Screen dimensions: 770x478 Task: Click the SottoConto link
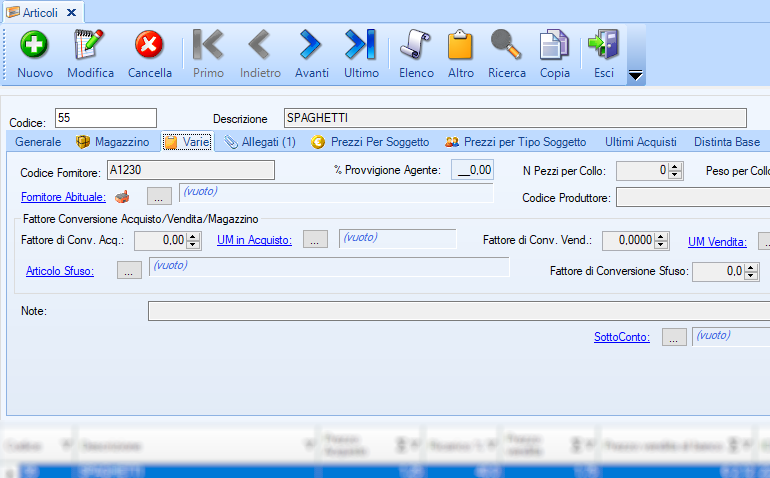point(621,337)
